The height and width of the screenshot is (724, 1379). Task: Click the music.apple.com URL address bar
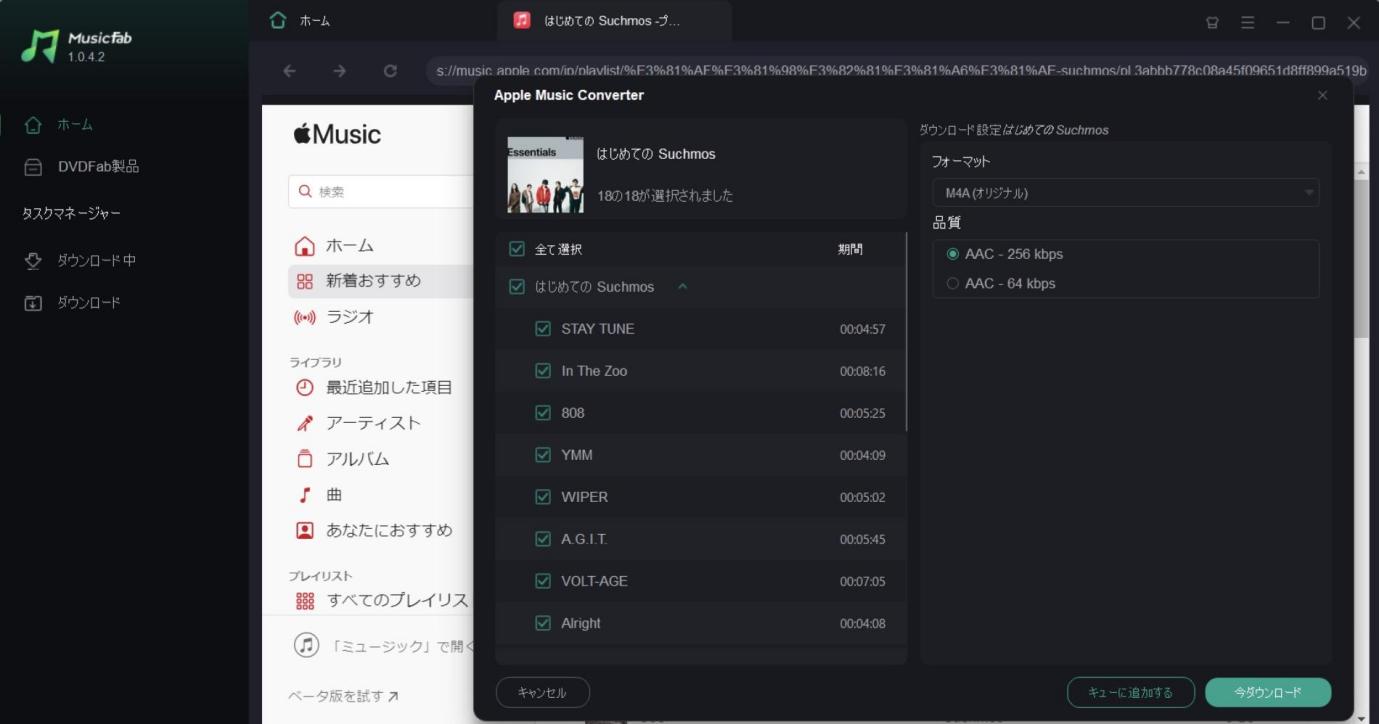point(898,71)
